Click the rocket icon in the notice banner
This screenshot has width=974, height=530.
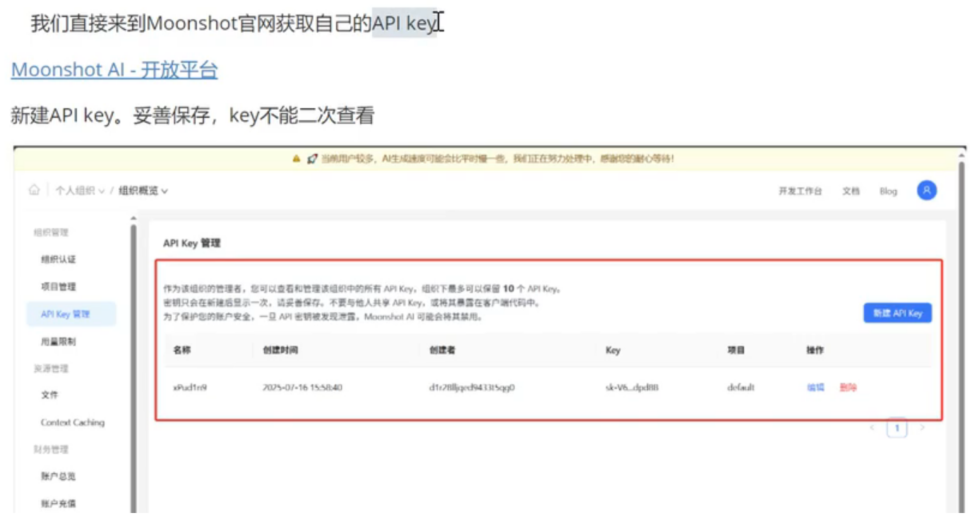coord(312,159)
